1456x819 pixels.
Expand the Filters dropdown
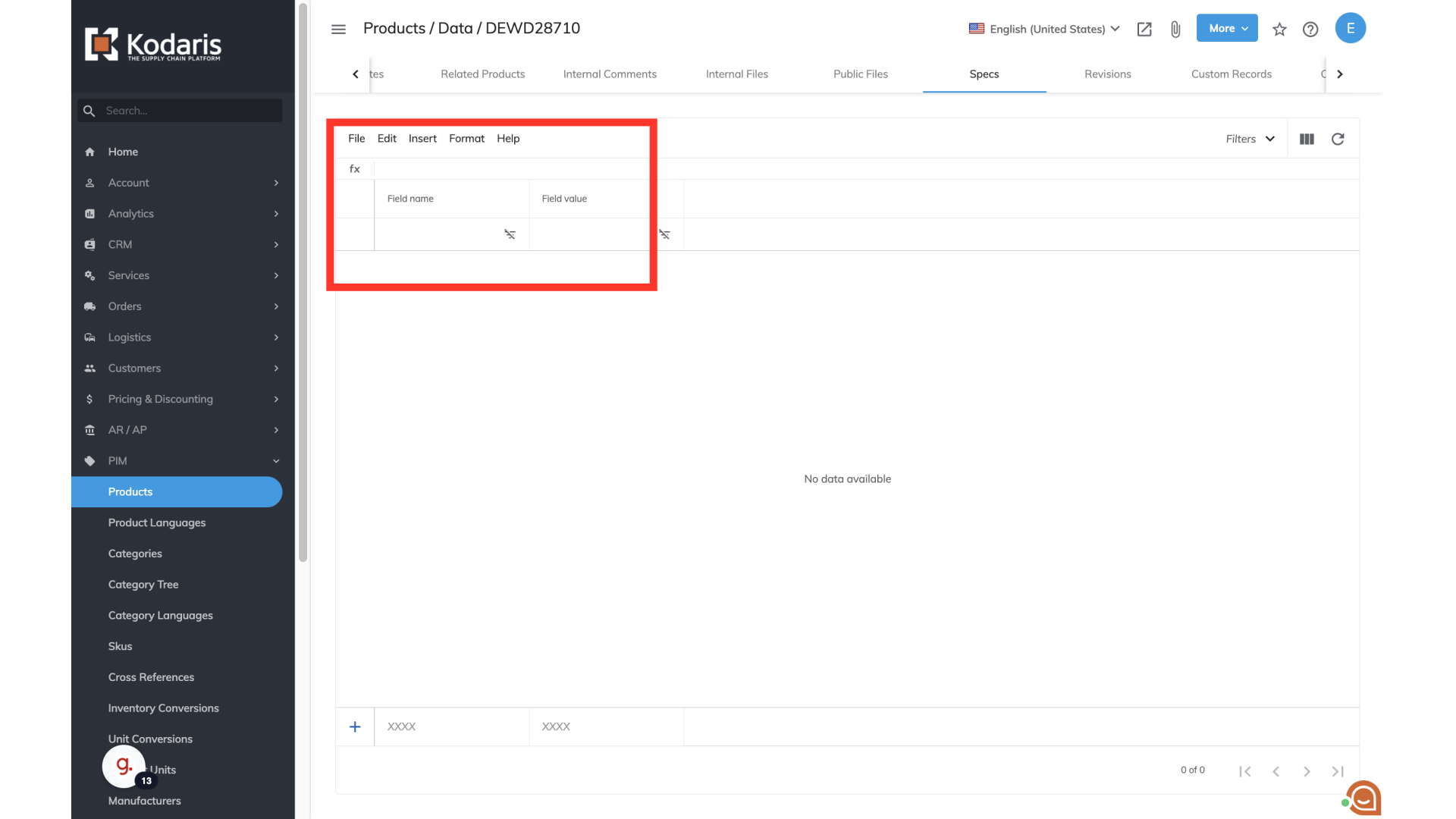tap(1250, 139)
